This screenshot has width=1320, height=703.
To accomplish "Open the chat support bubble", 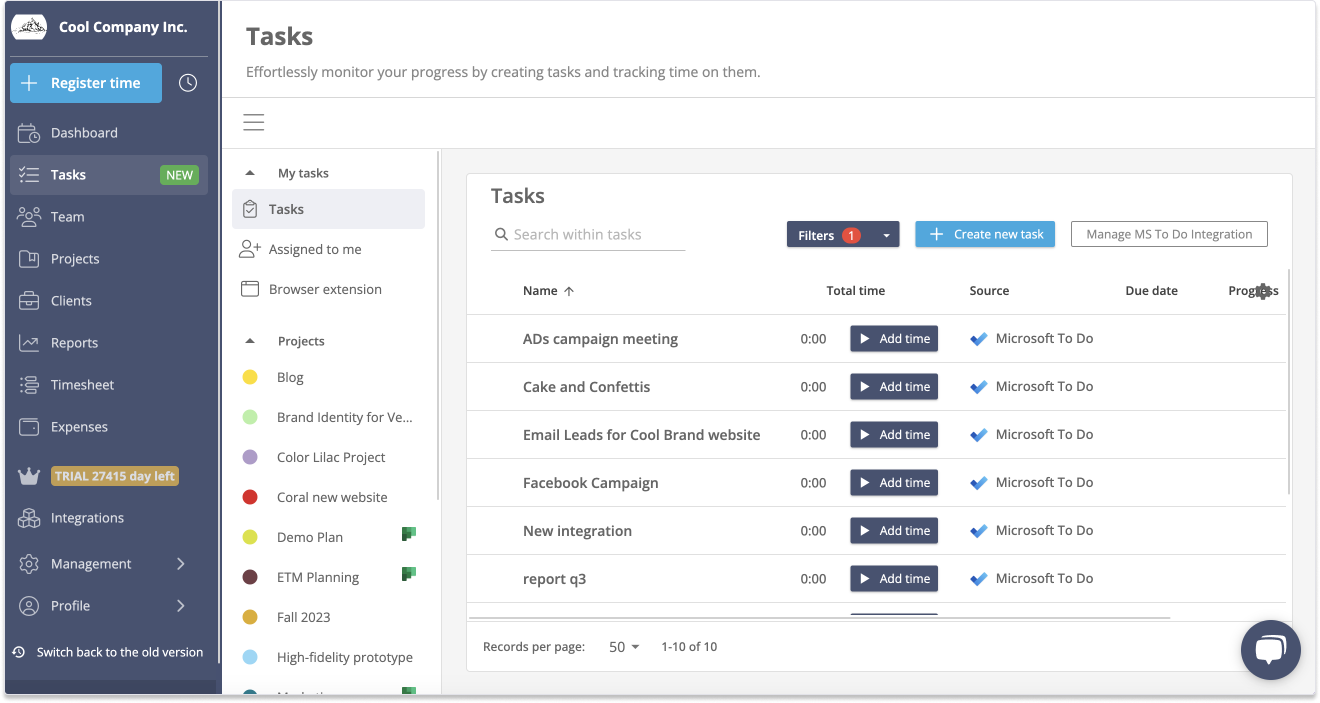I will click(1270, 650).
